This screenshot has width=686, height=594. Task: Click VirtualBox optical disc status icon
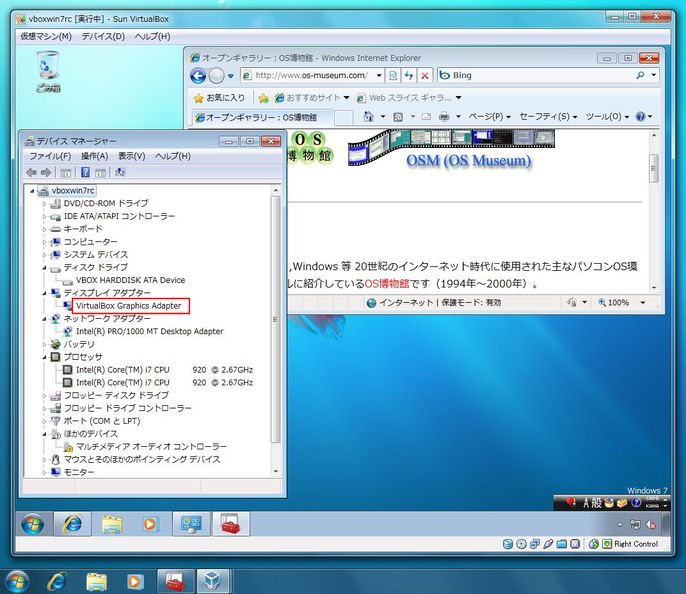coord(521,544)
